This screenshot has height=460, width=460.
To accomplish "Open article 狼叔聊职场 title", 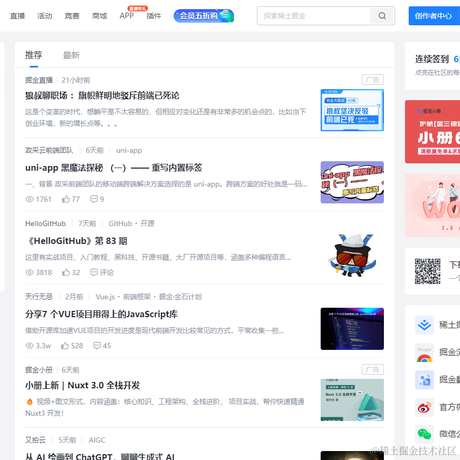I will (x=102, y=96).
